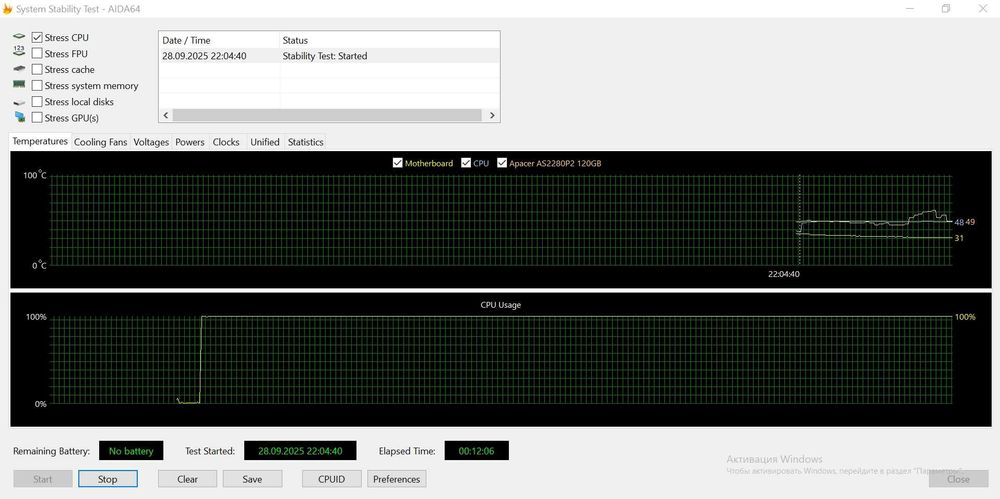Image resolution: width=1000 pixels, height=499 pixels.
Task: Select the Temperatures tab
Action: [40, 142]
